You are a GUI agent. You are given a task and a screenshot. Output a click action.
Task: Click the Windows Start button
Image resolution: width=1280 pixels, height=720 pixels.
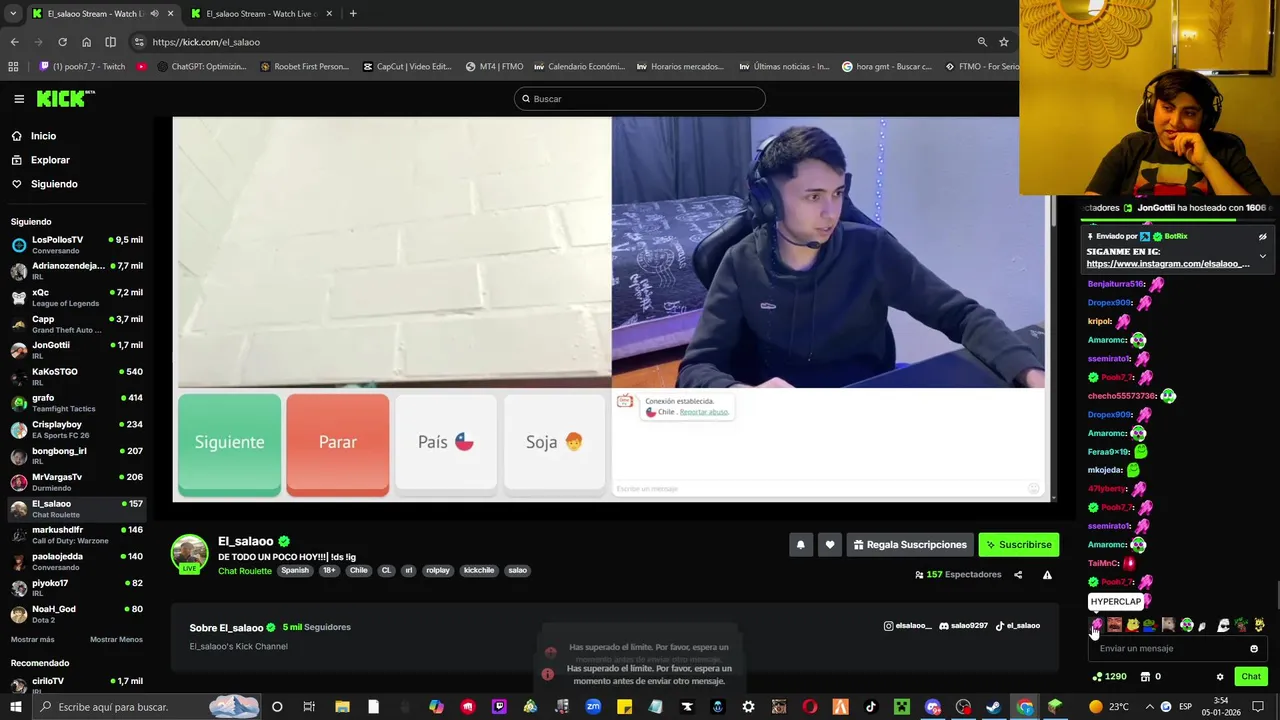[15, 707]
